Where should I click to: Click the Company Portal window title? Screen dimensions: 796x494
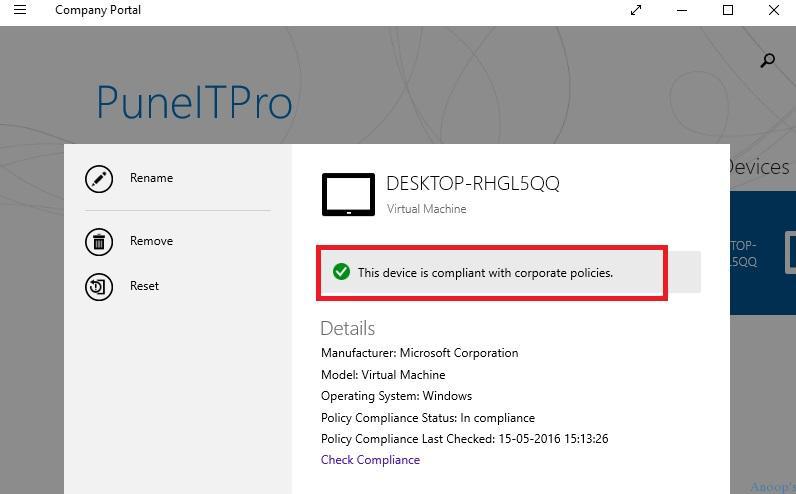(98, 10)
